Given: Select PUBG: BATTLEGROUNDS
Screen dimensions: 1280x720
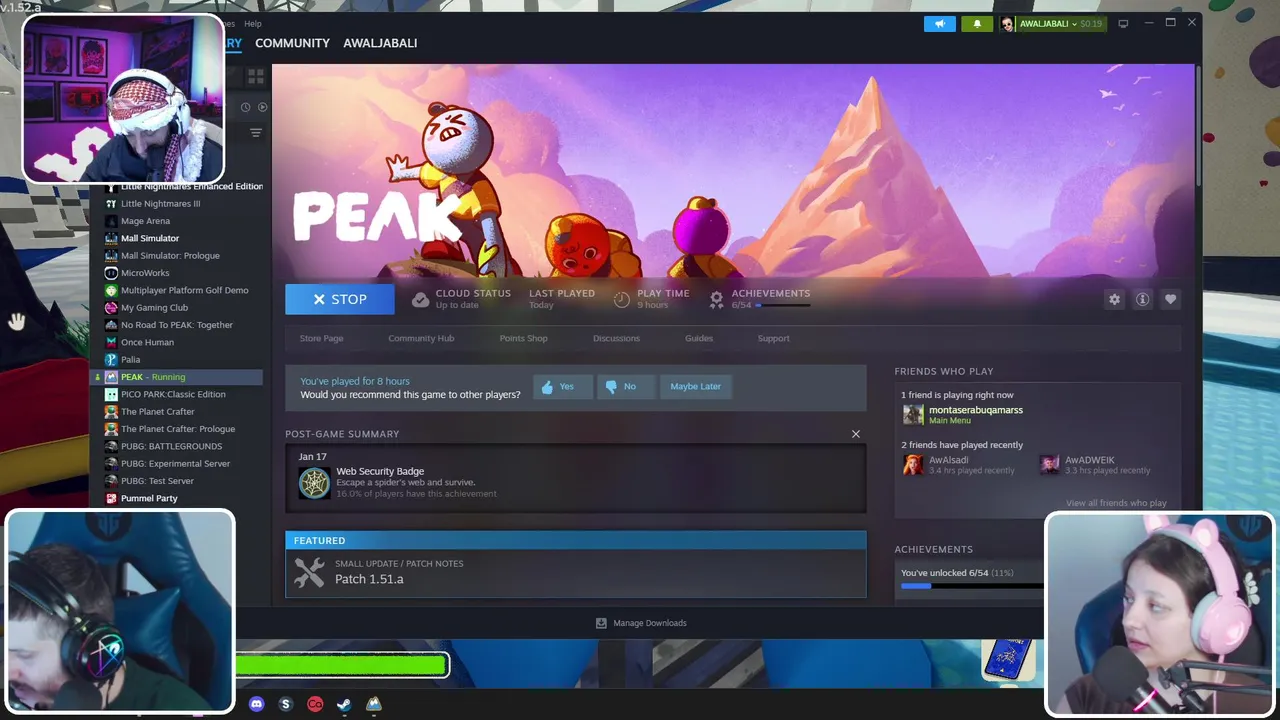Looking at the screenshot, I should tap(171, 446).
